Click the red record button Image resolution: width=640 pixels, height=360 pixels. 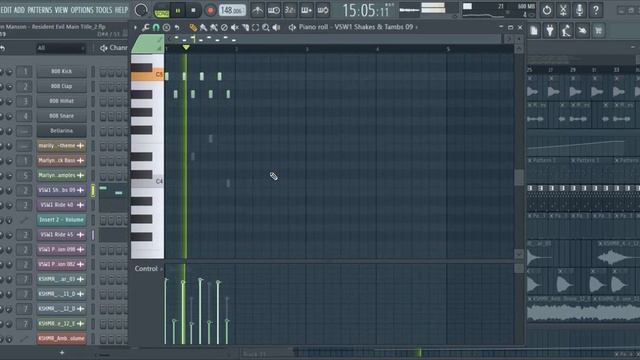pyautogui.click(x=210, y=11)
